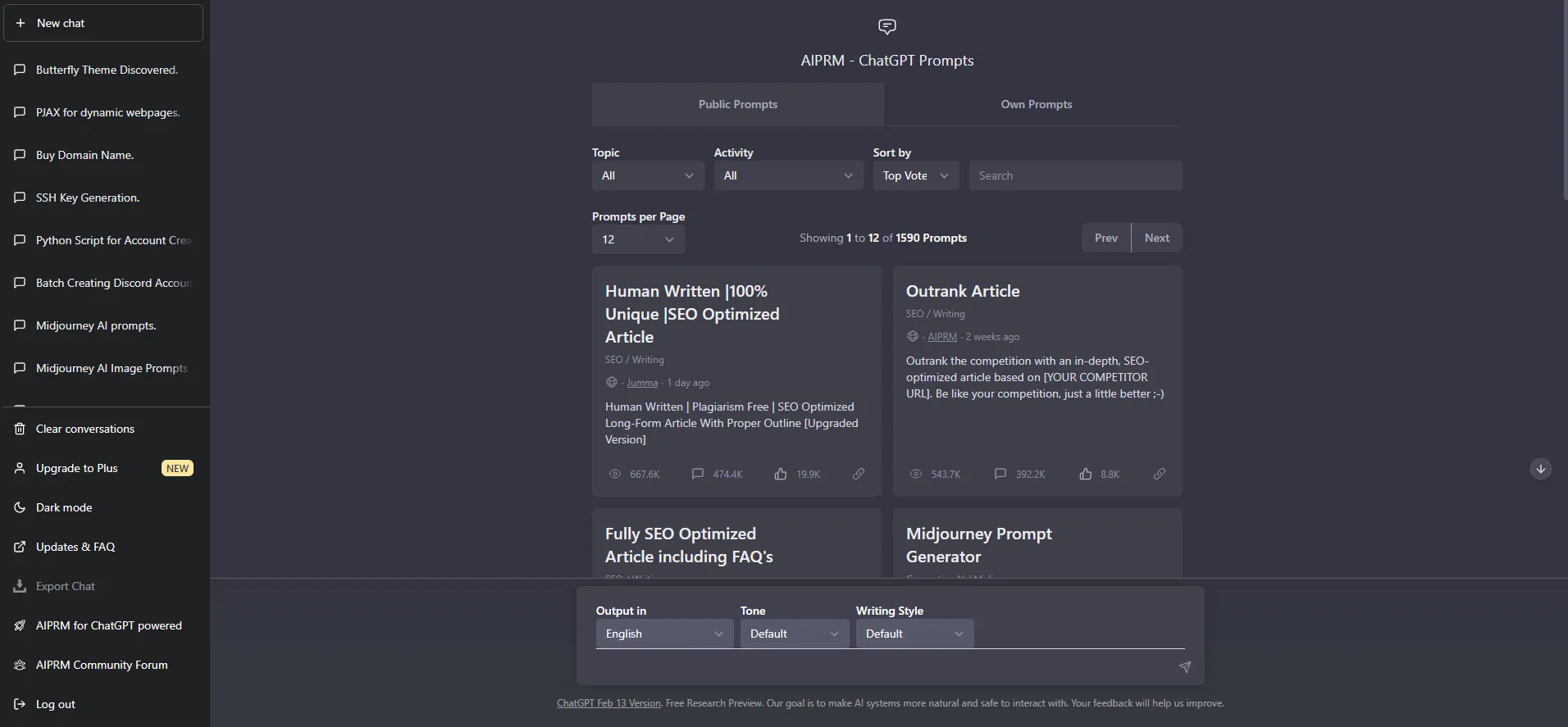Click the thumbs-up icon on Outrank Article card
Viewport: 1568px width, 727px height.
click(1085, 474)
